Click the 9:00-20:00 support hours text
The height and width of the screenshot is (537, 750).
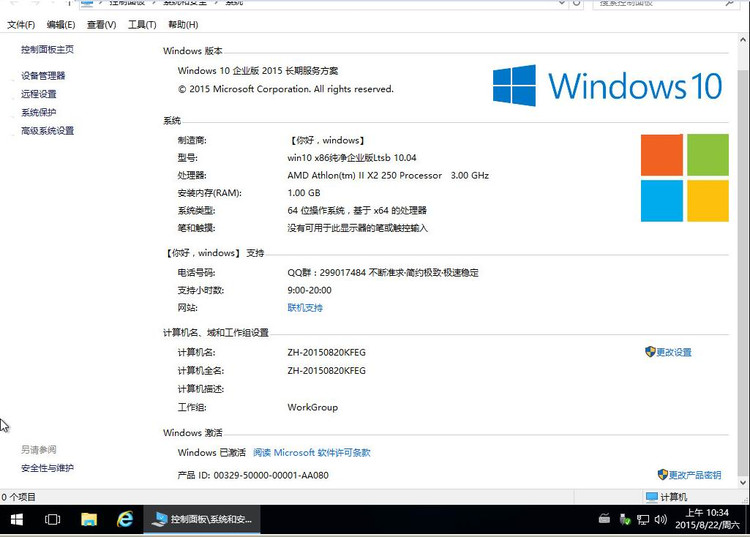point(309,290)
